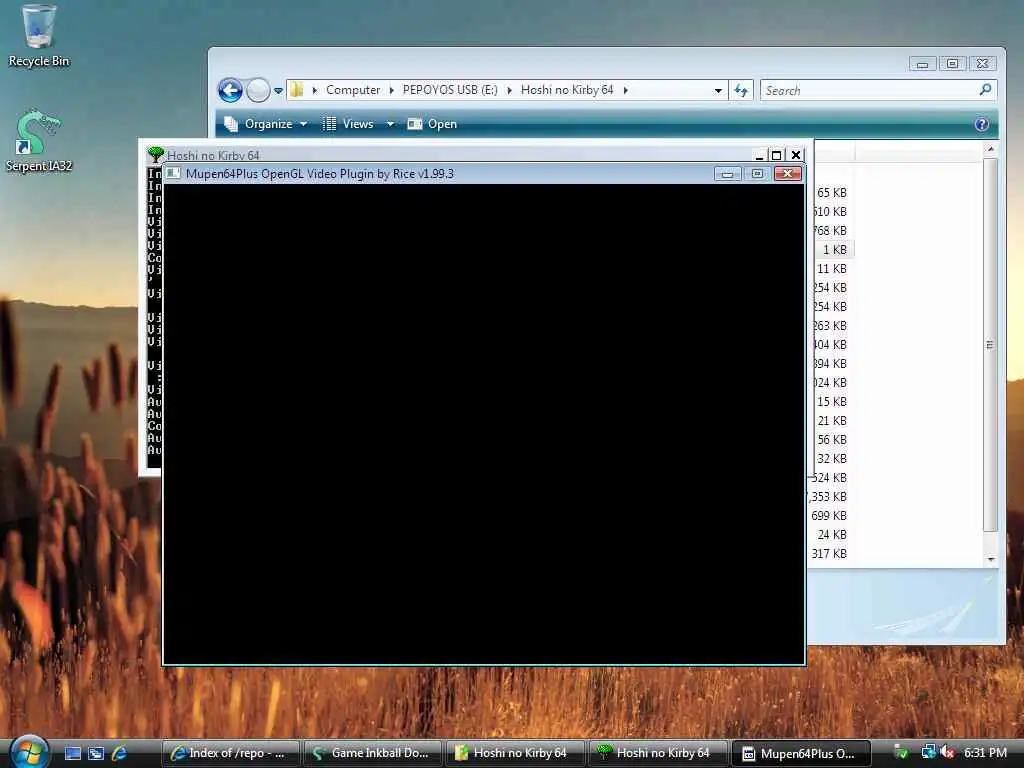Minimize the Mupen64Plus OpenGL Video Plugin window
The width and height of the screenshot is (1024, 768).
click(727, 174)
